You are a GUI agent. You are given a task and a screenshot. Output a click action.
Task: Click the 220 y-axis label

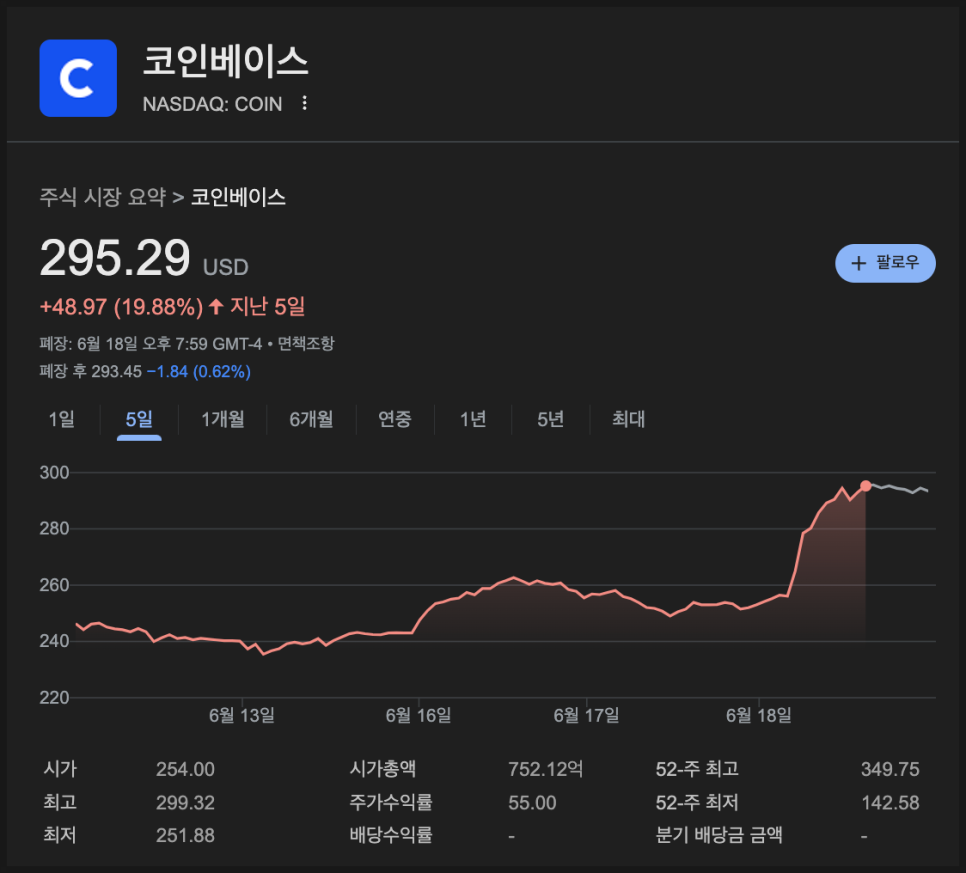54,697
